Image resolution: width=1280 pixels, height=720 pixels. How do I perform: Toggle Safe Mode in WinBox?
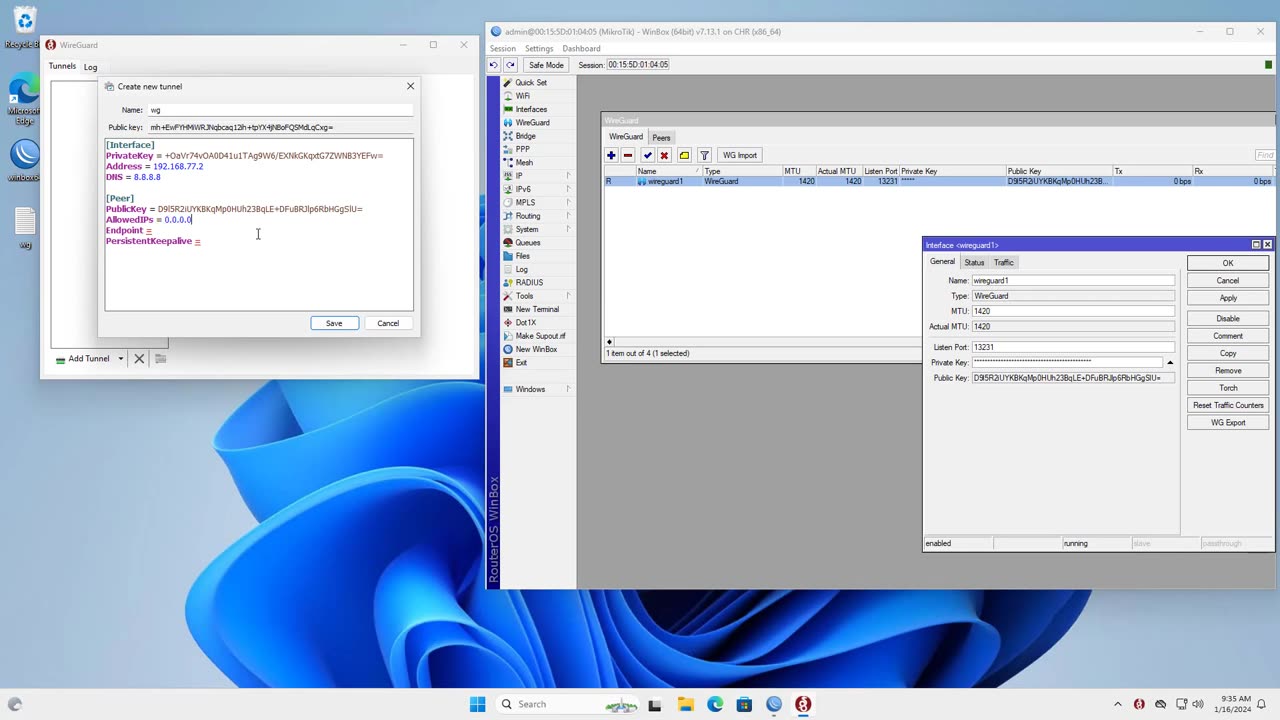[546, 65]
